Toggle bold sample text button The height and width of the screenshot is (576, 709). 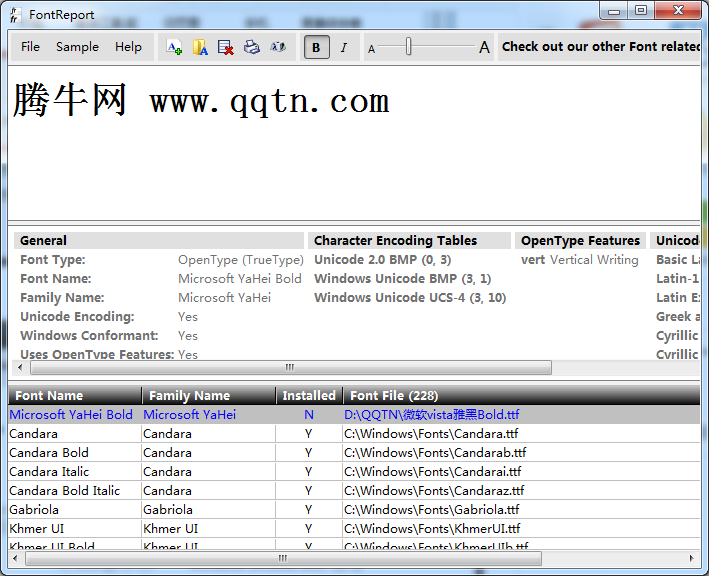click(317, 47)
